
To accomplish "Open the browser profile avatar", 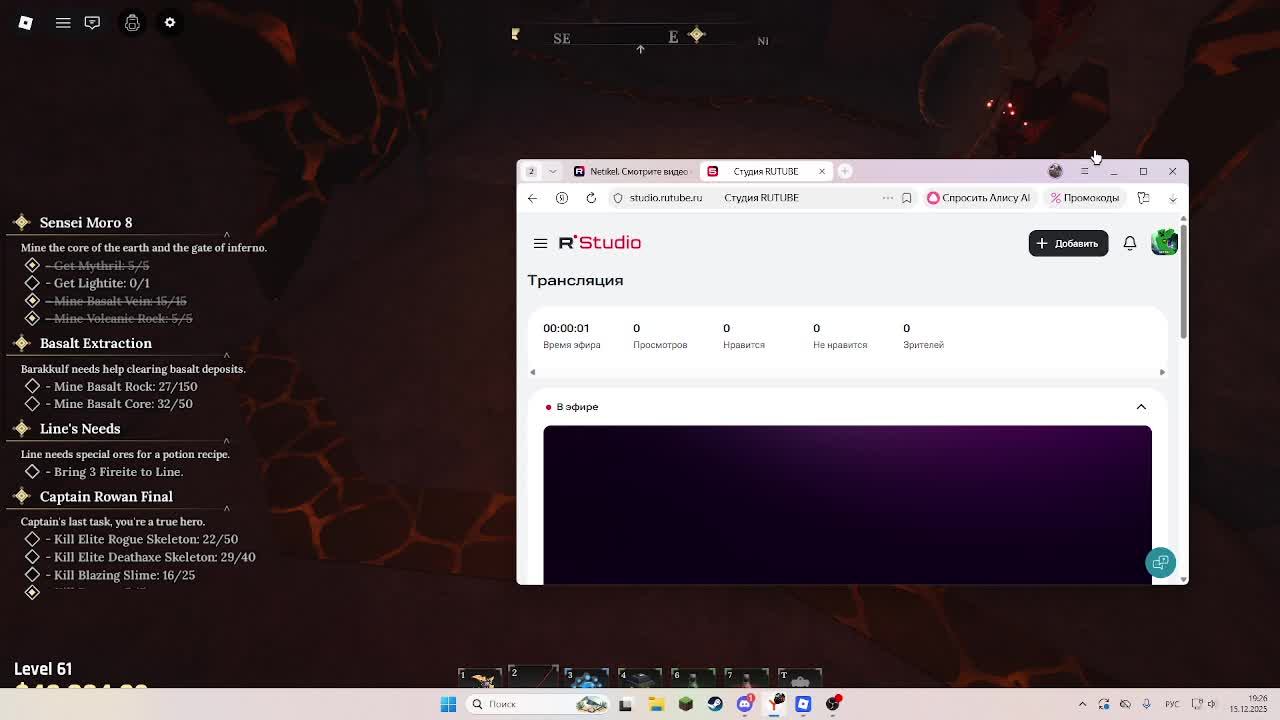I will 1055,171.
